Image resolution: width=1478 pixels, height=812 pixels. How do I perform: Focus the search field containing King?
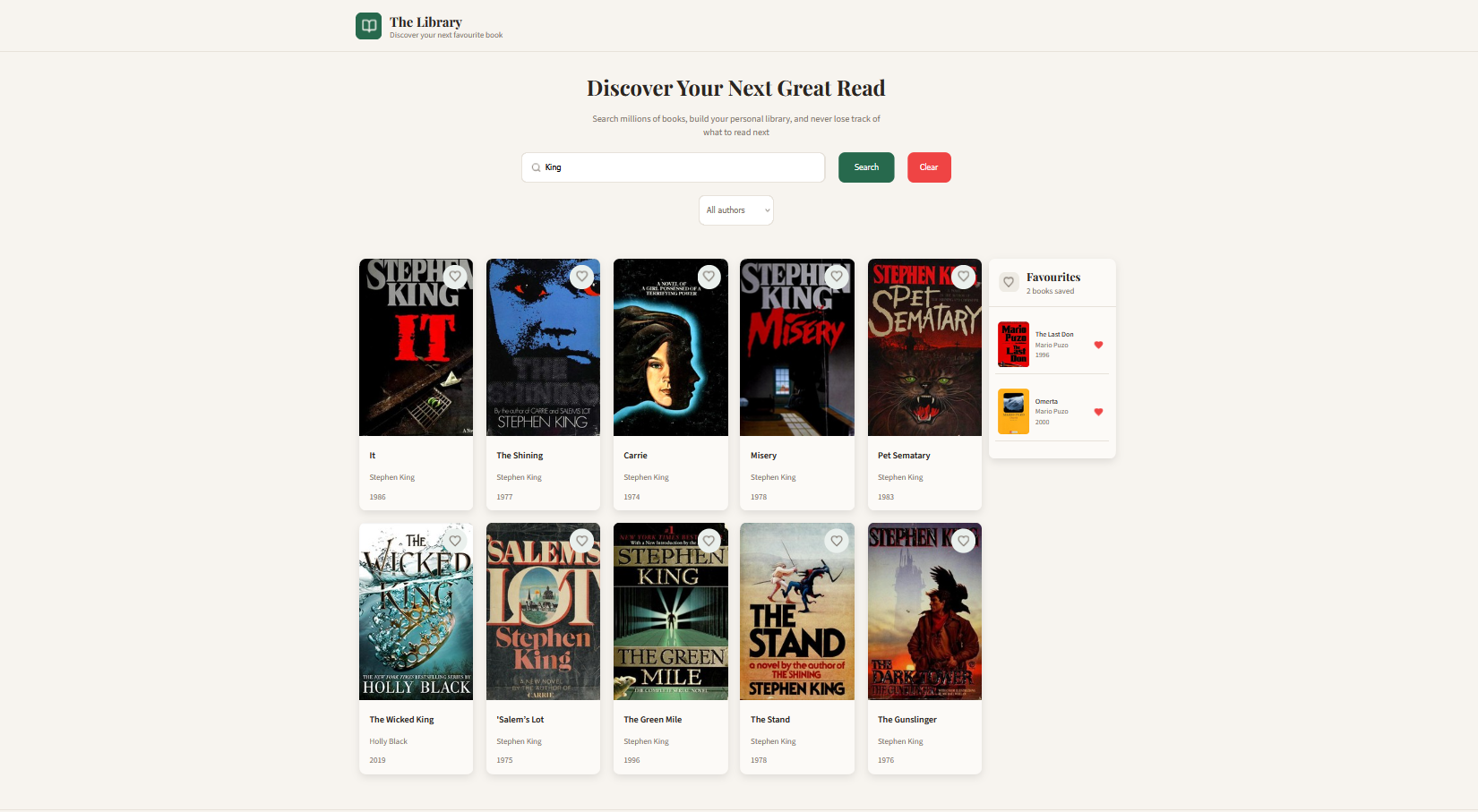(x=674, y=167)
